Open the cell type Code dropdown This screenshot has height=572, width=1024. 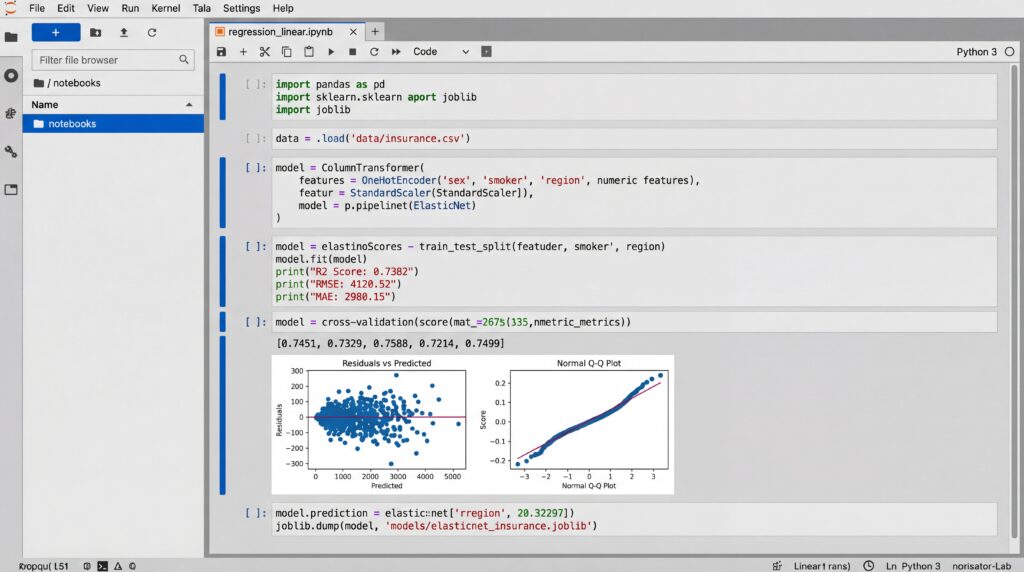point(441,52)
